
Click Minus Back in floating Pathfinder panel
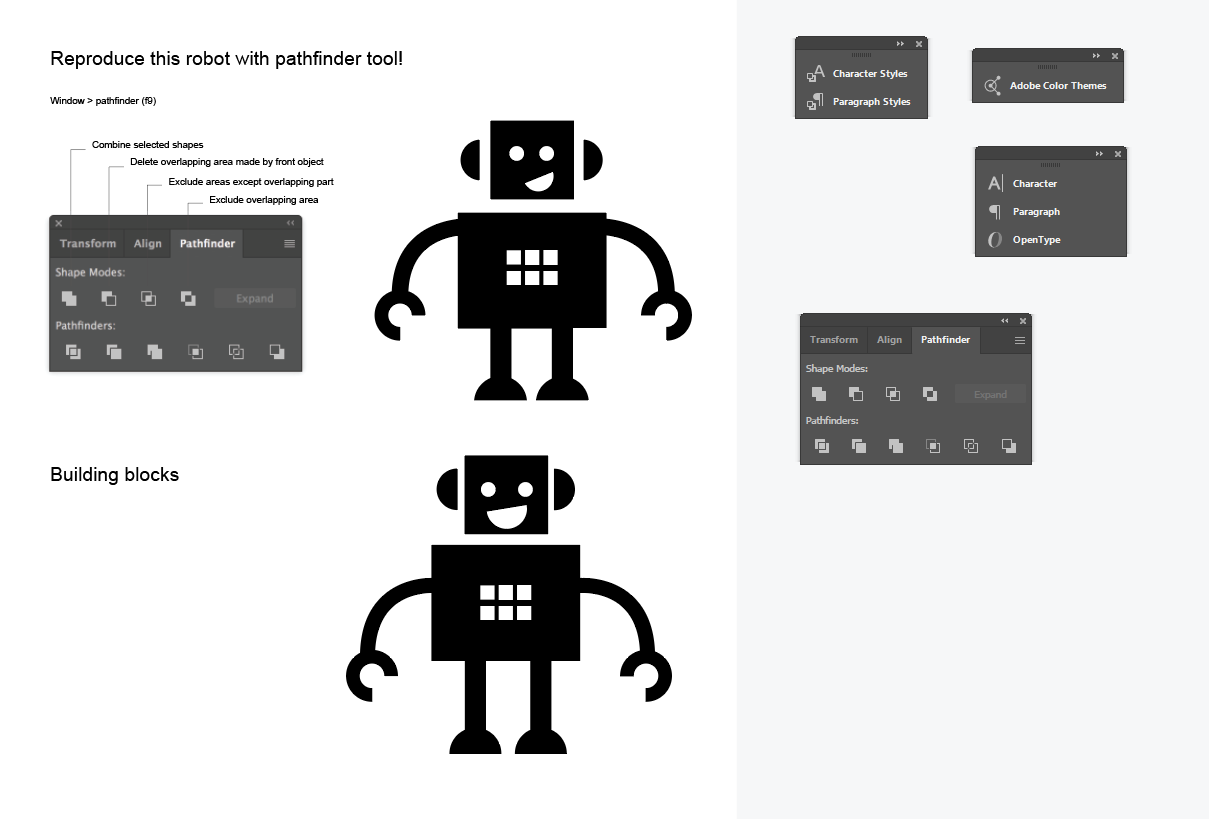(1009, 446)
